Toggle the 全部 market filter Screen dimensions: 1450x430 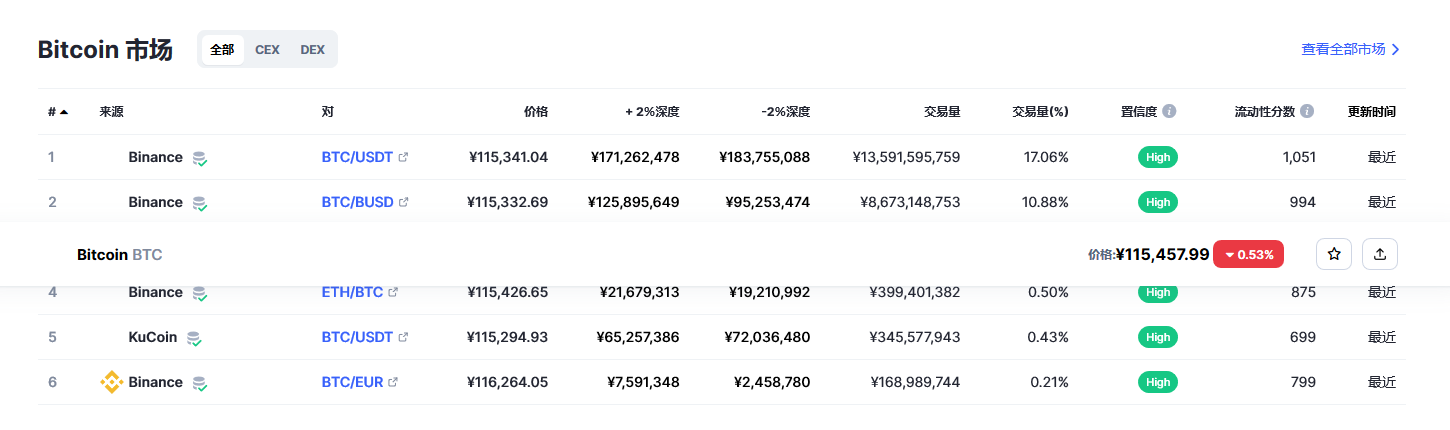click(222, 49)
